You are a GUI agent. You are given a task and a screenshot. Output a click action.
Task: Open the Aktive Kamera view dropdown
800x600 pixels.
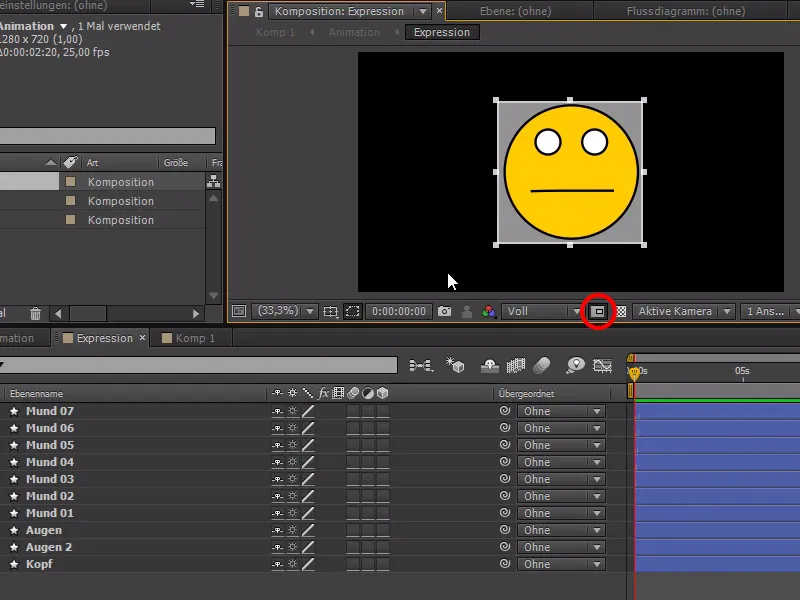683,311
